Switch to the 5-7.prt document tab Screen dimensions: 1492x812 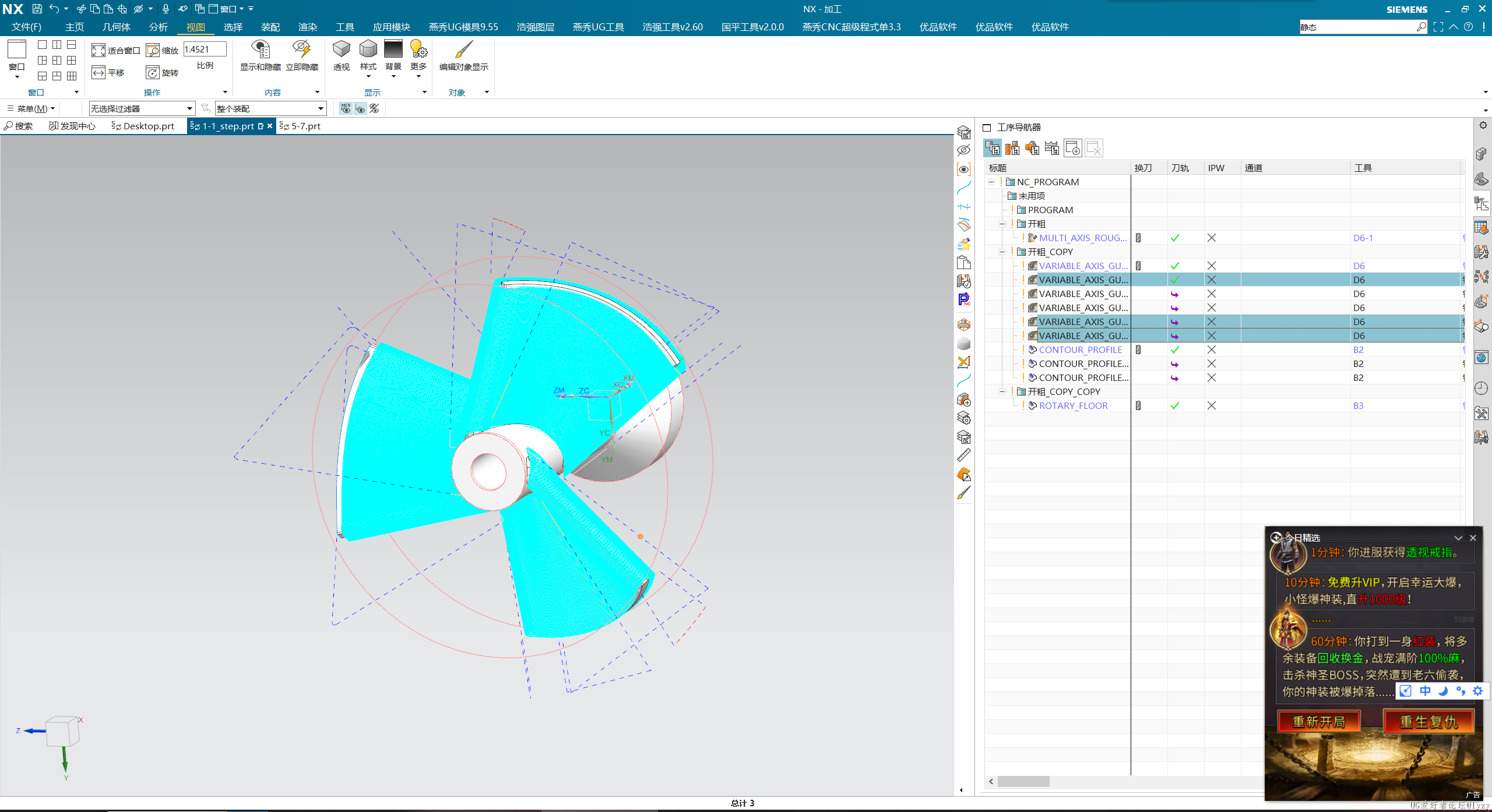pos(301,126)
